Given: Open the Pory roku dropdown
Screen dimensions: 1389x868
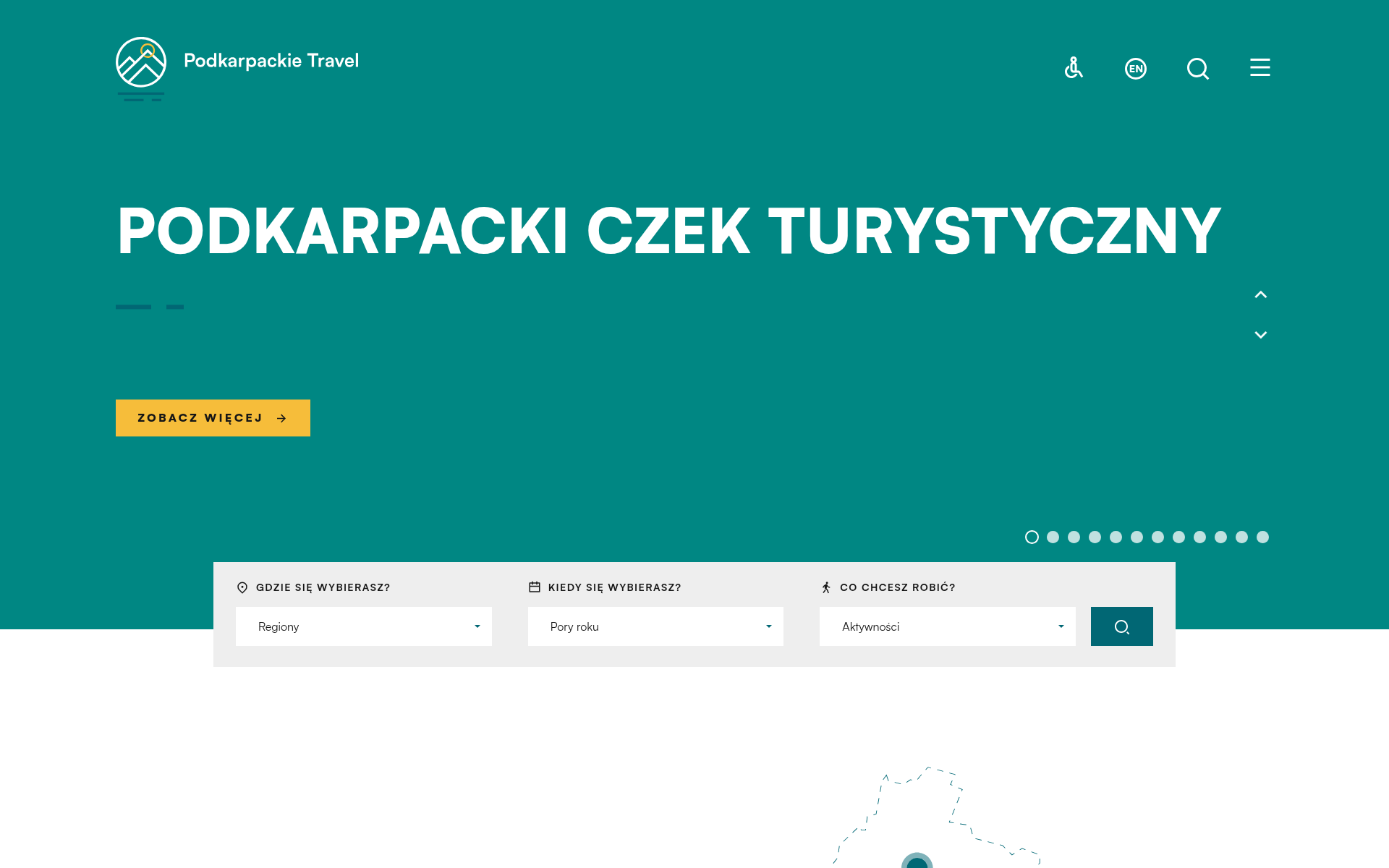Looking at the screenshot, I should pos(655,626).
